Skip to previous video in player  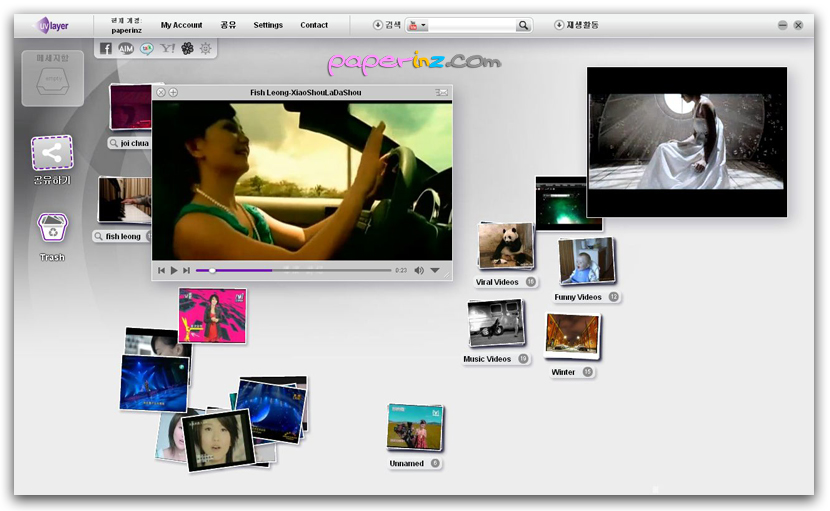[x=161, y=271]
